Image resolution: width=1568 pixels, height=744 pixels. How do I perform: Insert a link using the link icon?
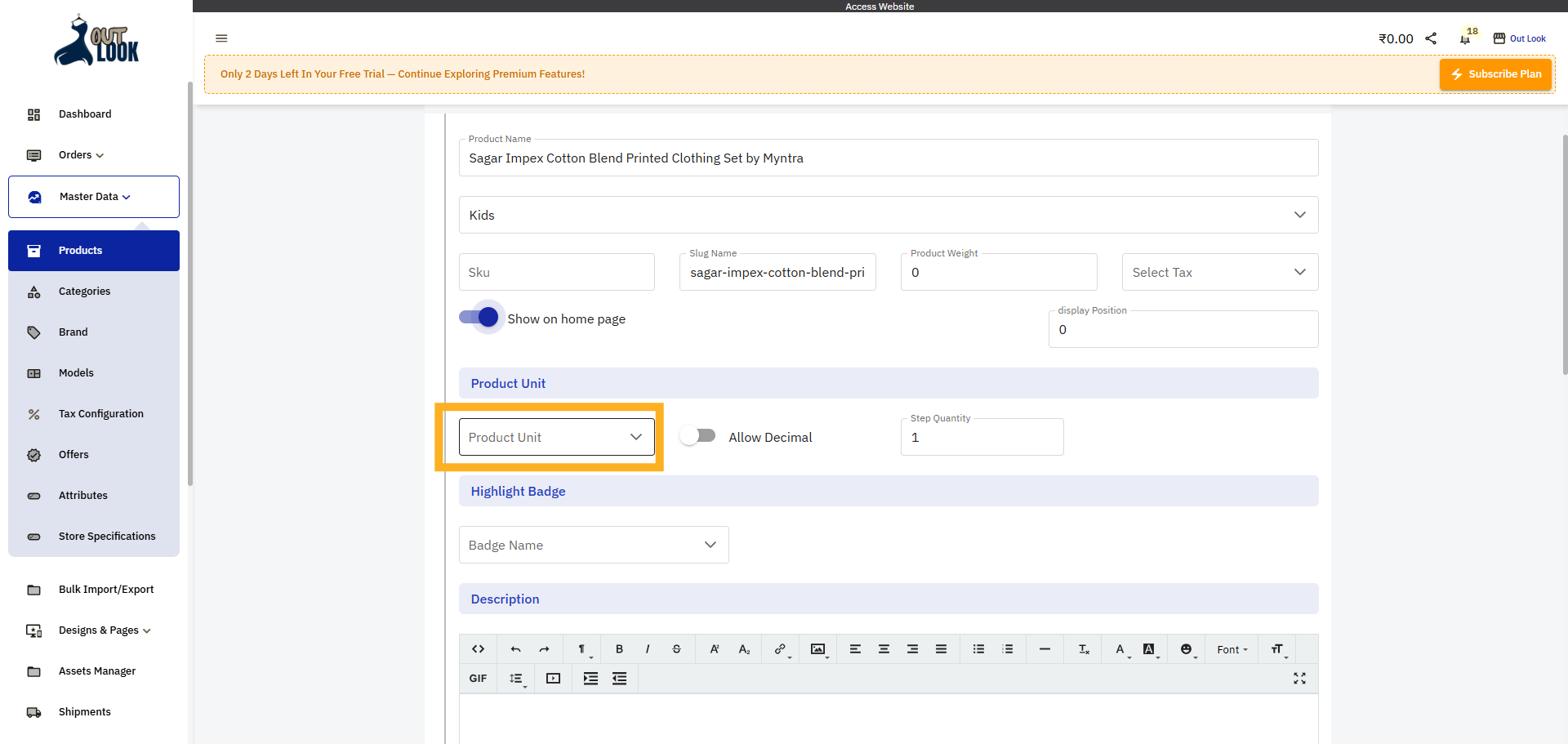tap(780, 649)
